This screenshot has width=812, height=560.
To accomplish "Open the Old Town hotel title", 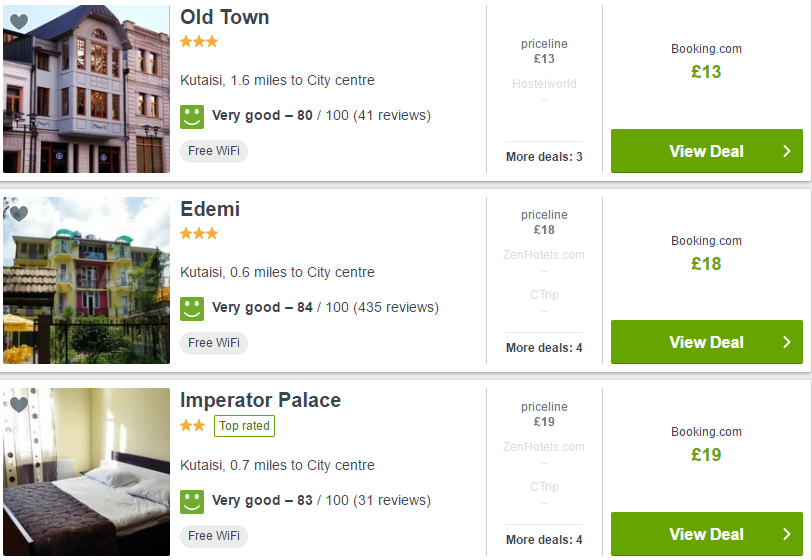I will click(x=225, y=17).
